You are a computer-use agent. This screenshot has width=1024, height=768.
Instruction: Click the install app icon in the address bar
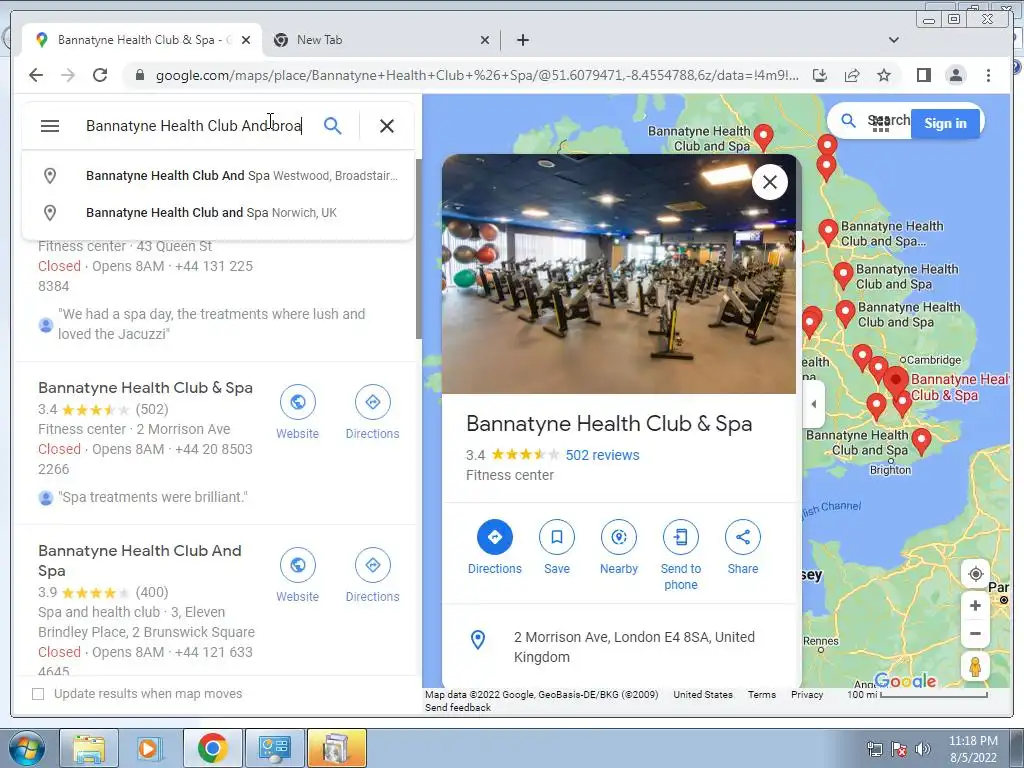tap(820, 75)
